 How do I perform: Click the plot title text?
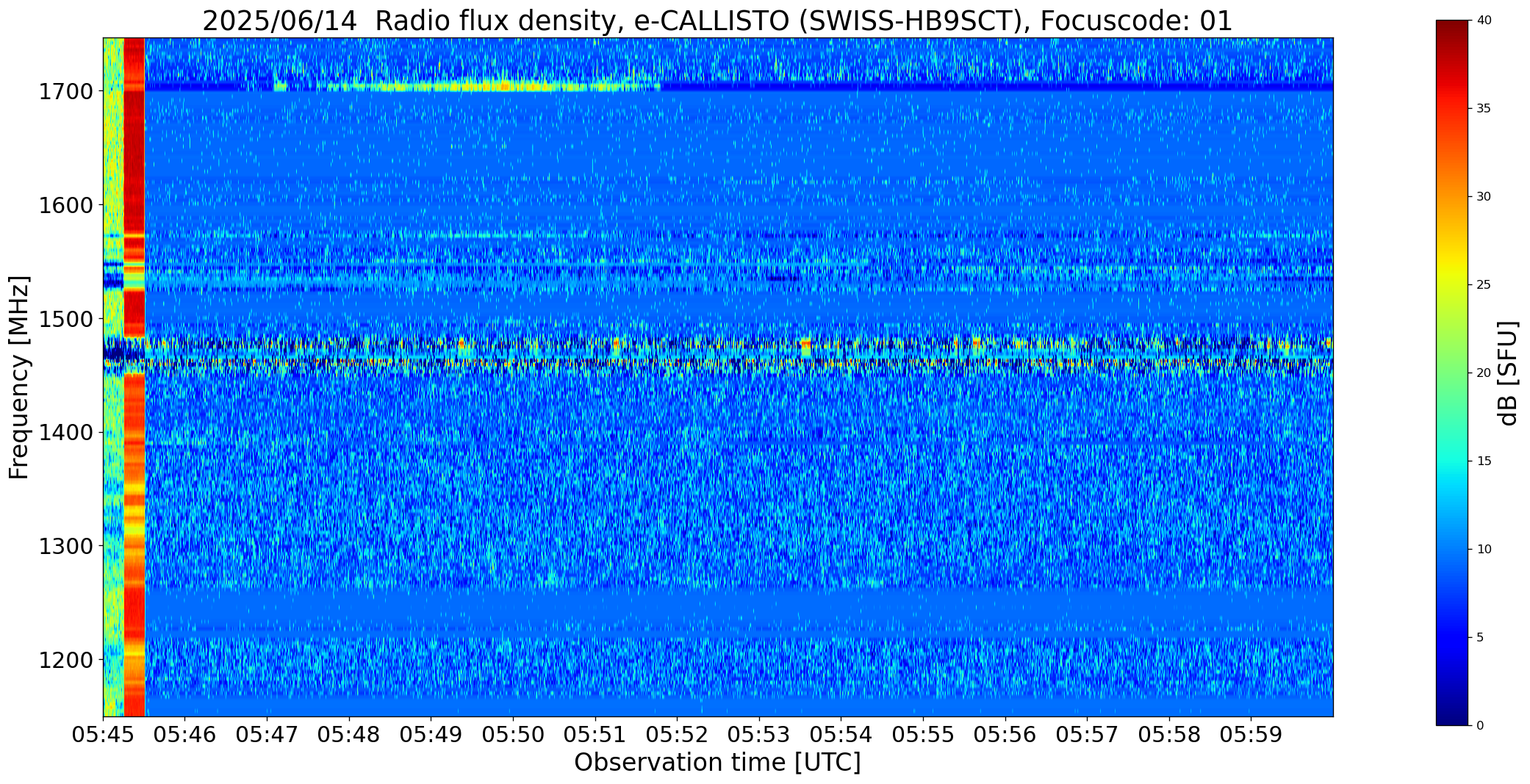click(717, 21)
